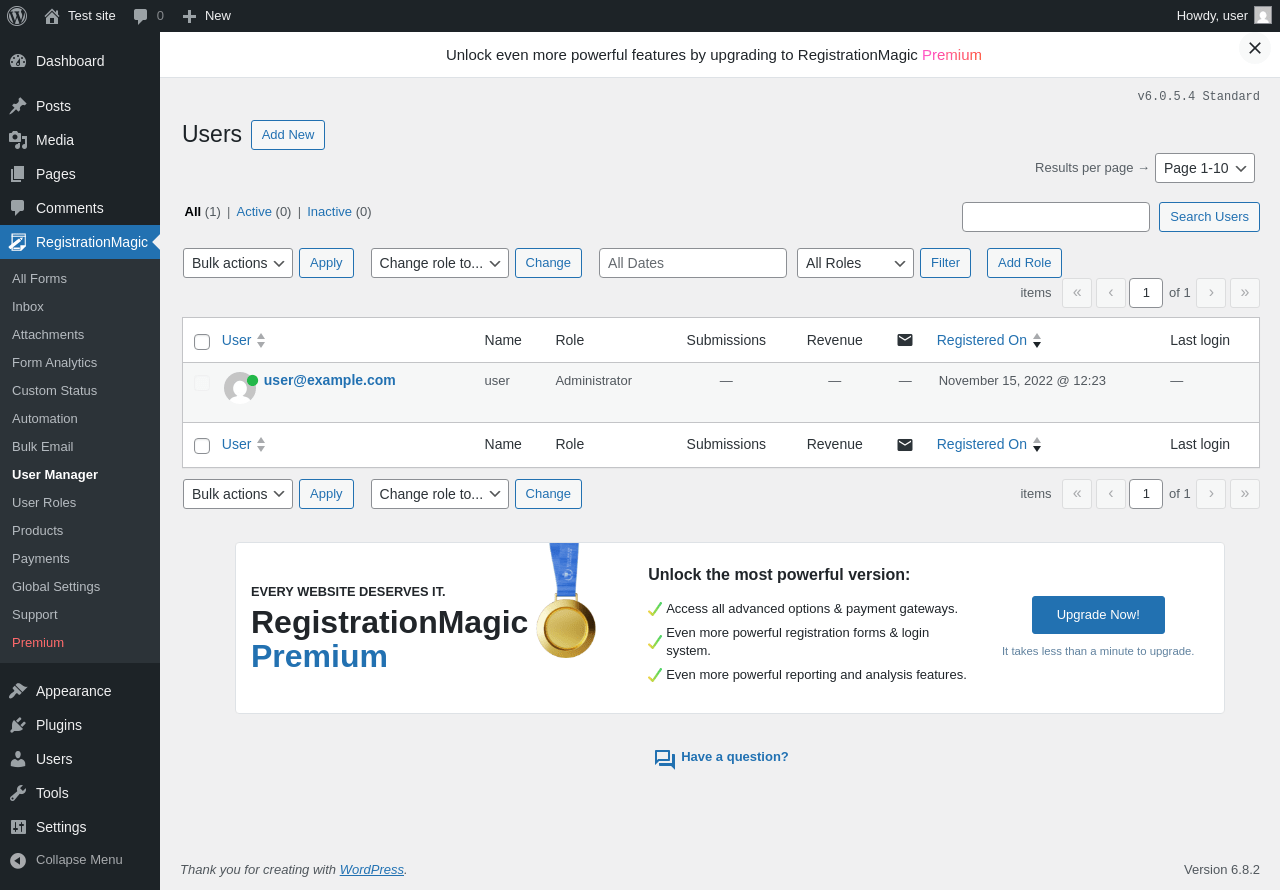Click email envelope icon in table header

click(x=905, y=340)
